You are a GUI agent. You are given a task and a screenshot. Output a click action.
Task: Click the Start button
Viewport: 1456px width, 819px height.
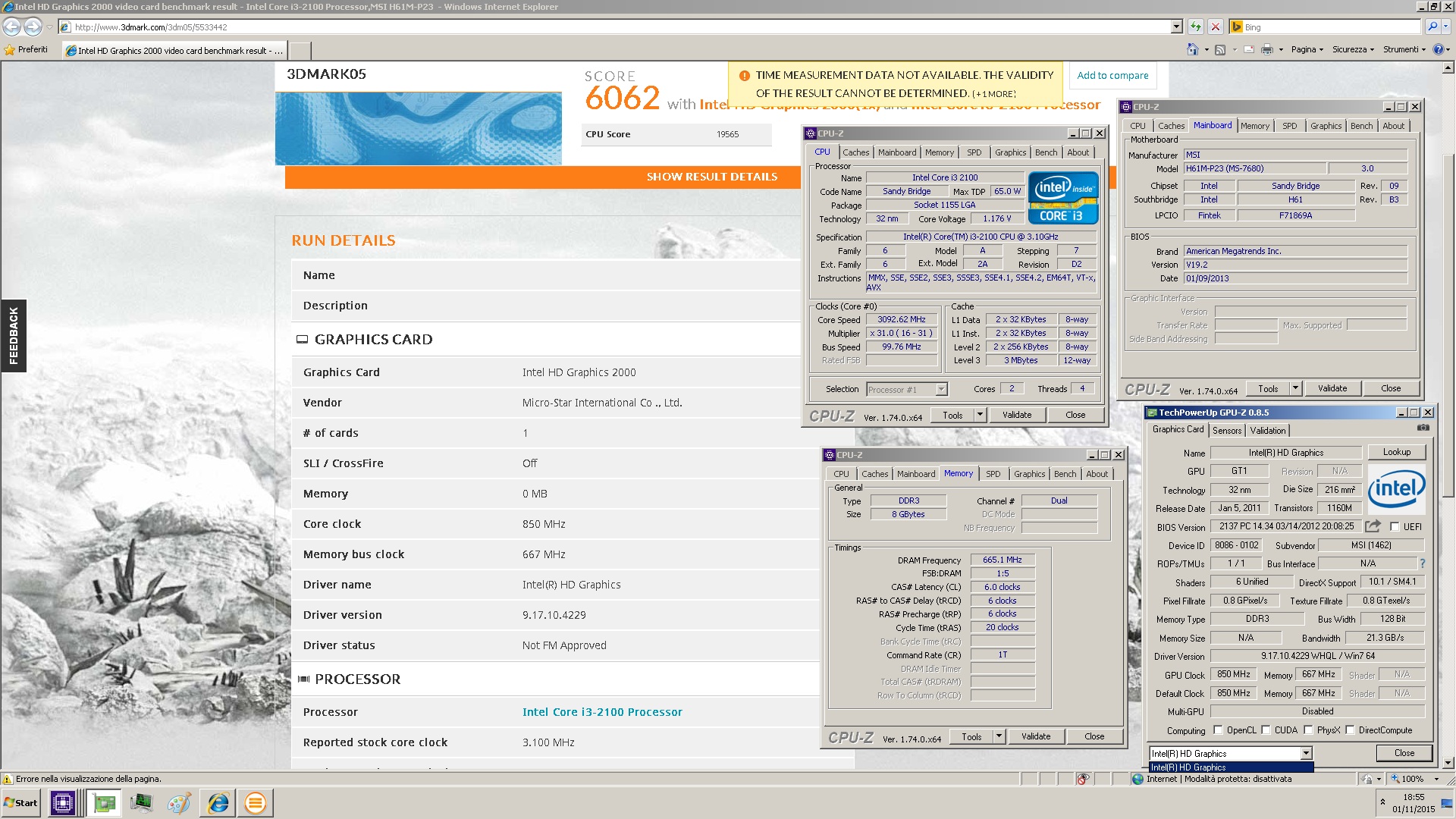click(x=21, y=802)
